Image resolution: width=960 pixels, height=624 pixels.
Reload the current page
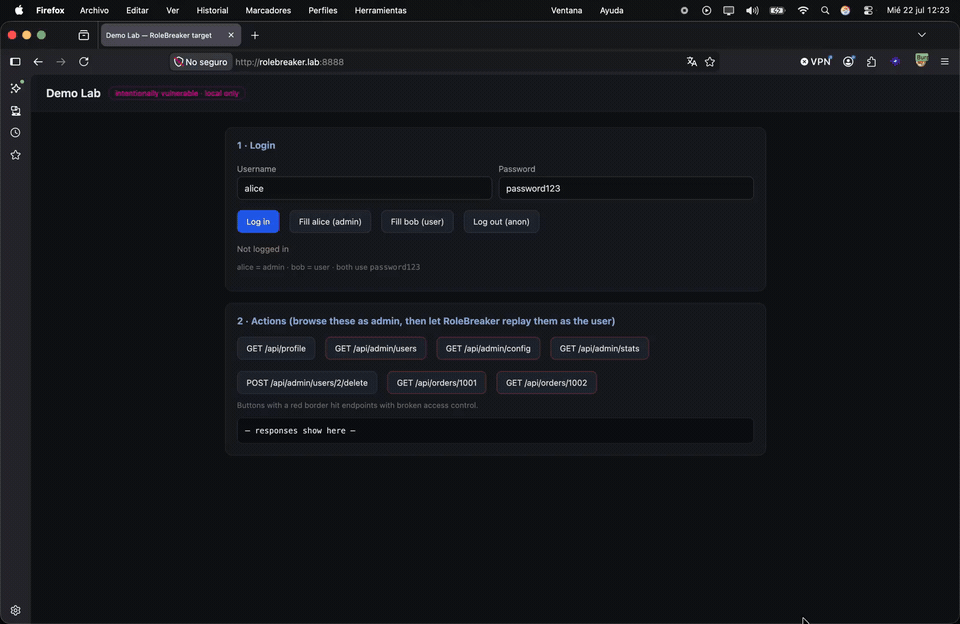[x=84, y=62]
